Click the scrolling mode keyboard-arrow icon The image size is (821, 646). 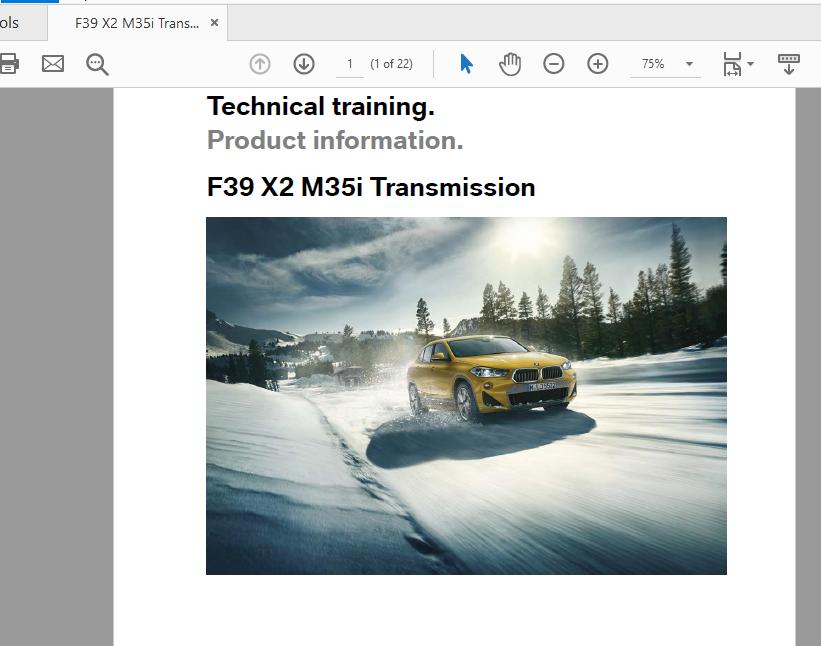789,64
